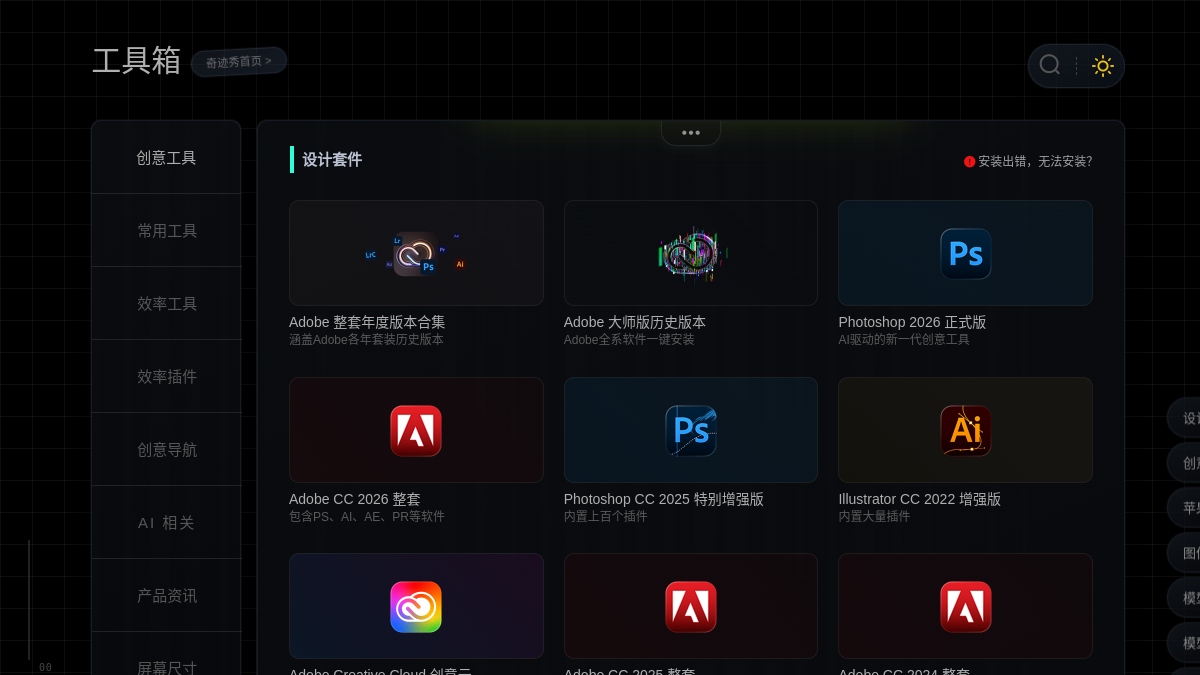Click the subtitle AI驱动的新一代创意工具

904,340
